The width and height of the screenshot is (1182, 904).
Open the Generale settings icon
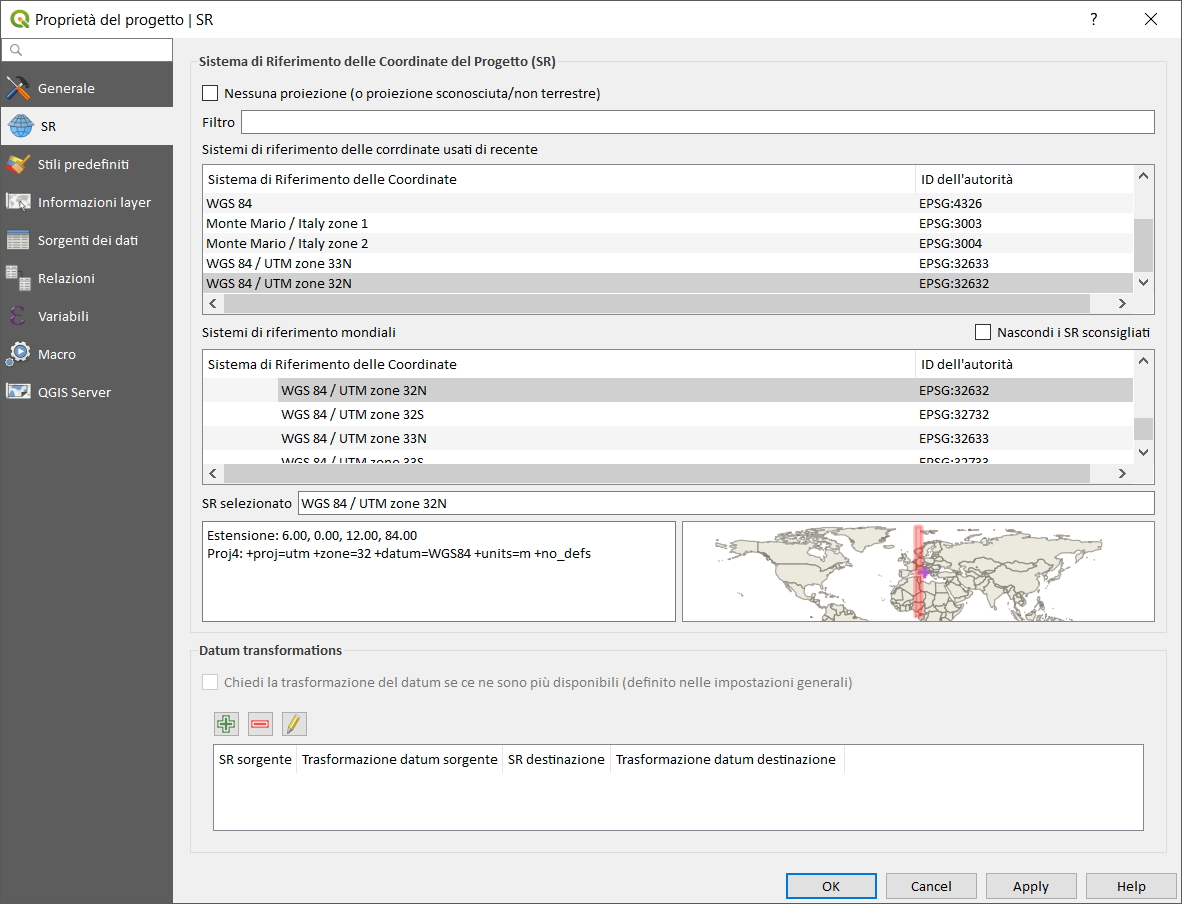(19, 88)
